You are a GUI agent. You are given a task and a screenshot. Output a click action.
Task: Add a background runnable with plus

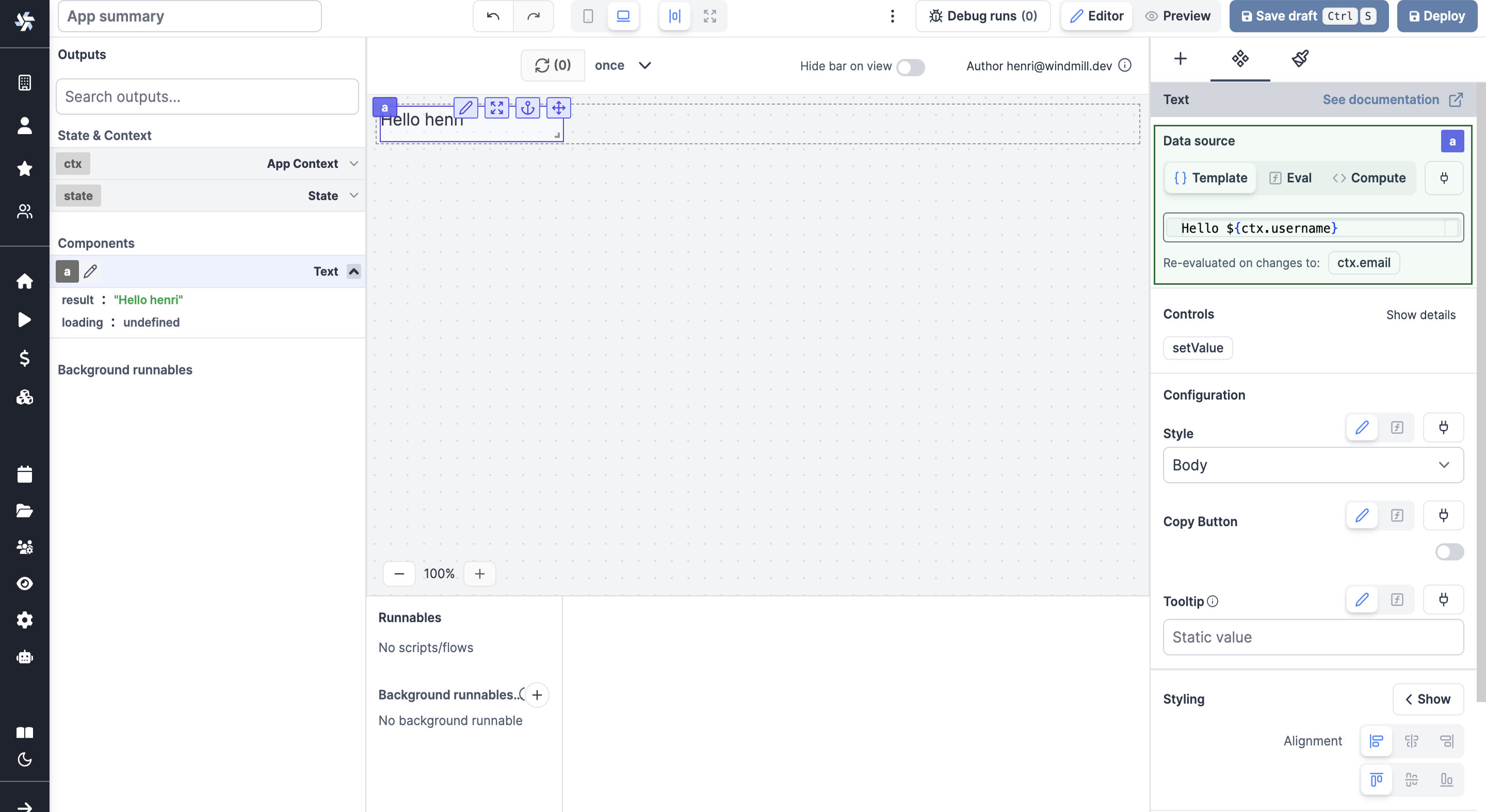(537, 695)
